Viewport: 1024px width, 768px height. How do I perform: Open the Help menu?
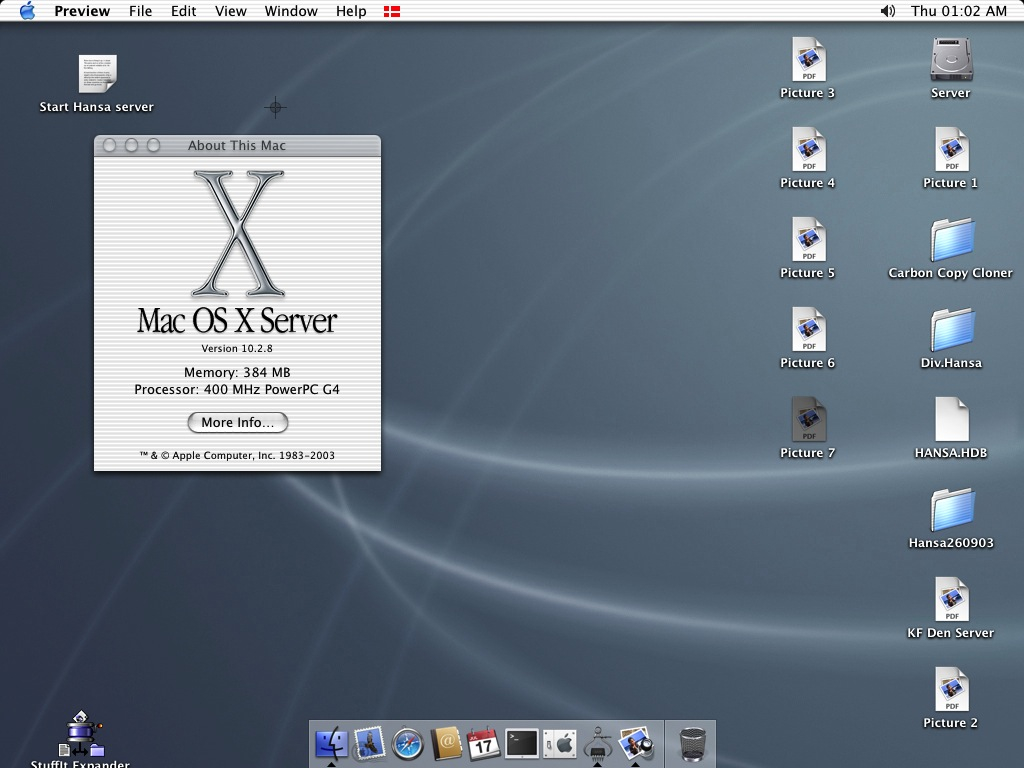351,11
